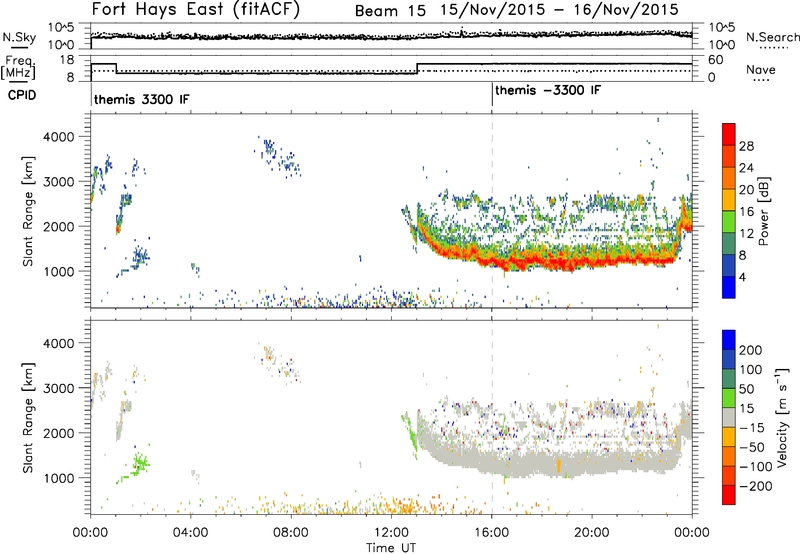Click the 'CPID' label
The image size is (800, 554).
coord(22,95)
